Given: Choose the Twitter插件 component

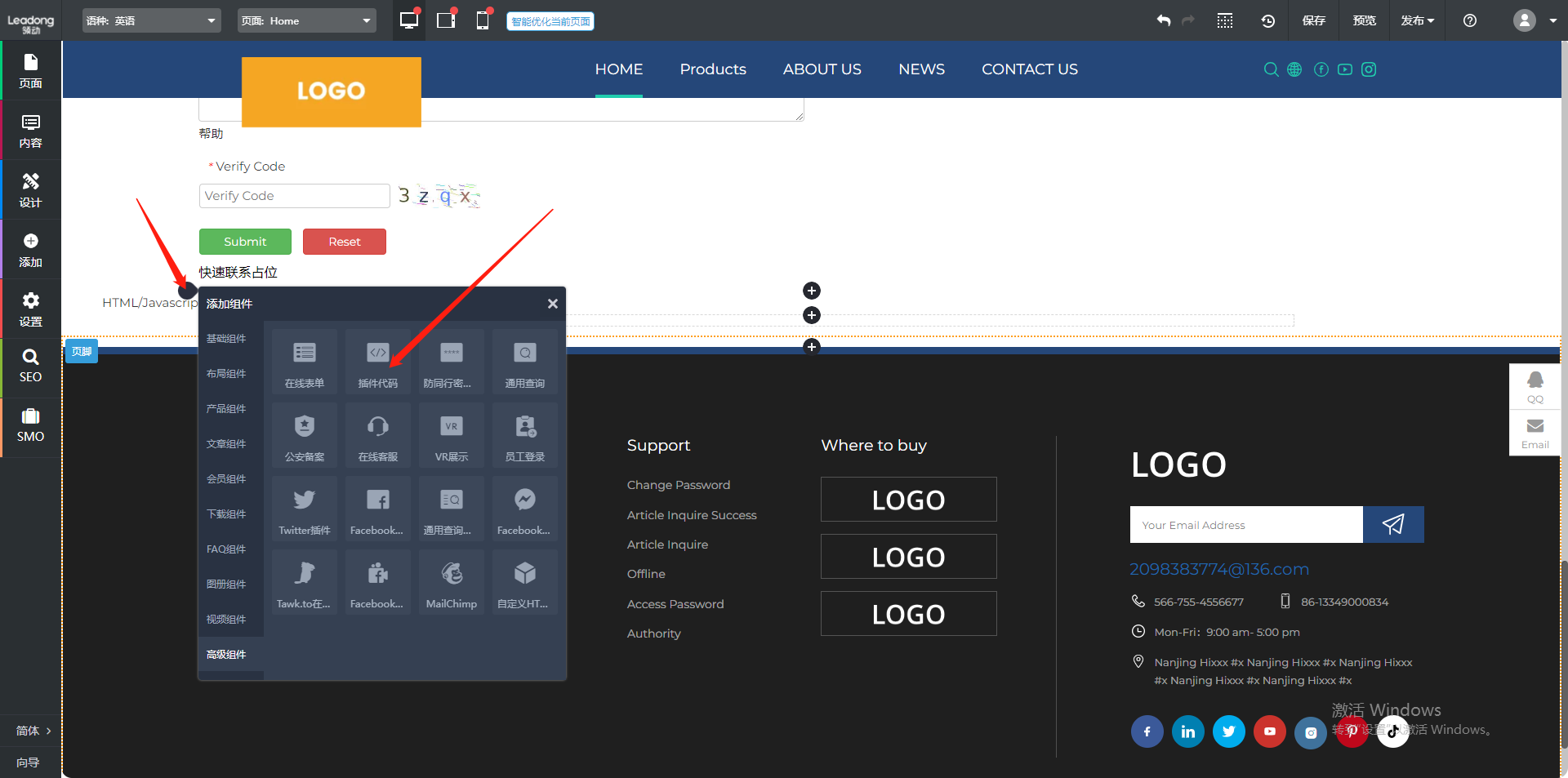Looking at the screenshot, I should tap(304, 509).
